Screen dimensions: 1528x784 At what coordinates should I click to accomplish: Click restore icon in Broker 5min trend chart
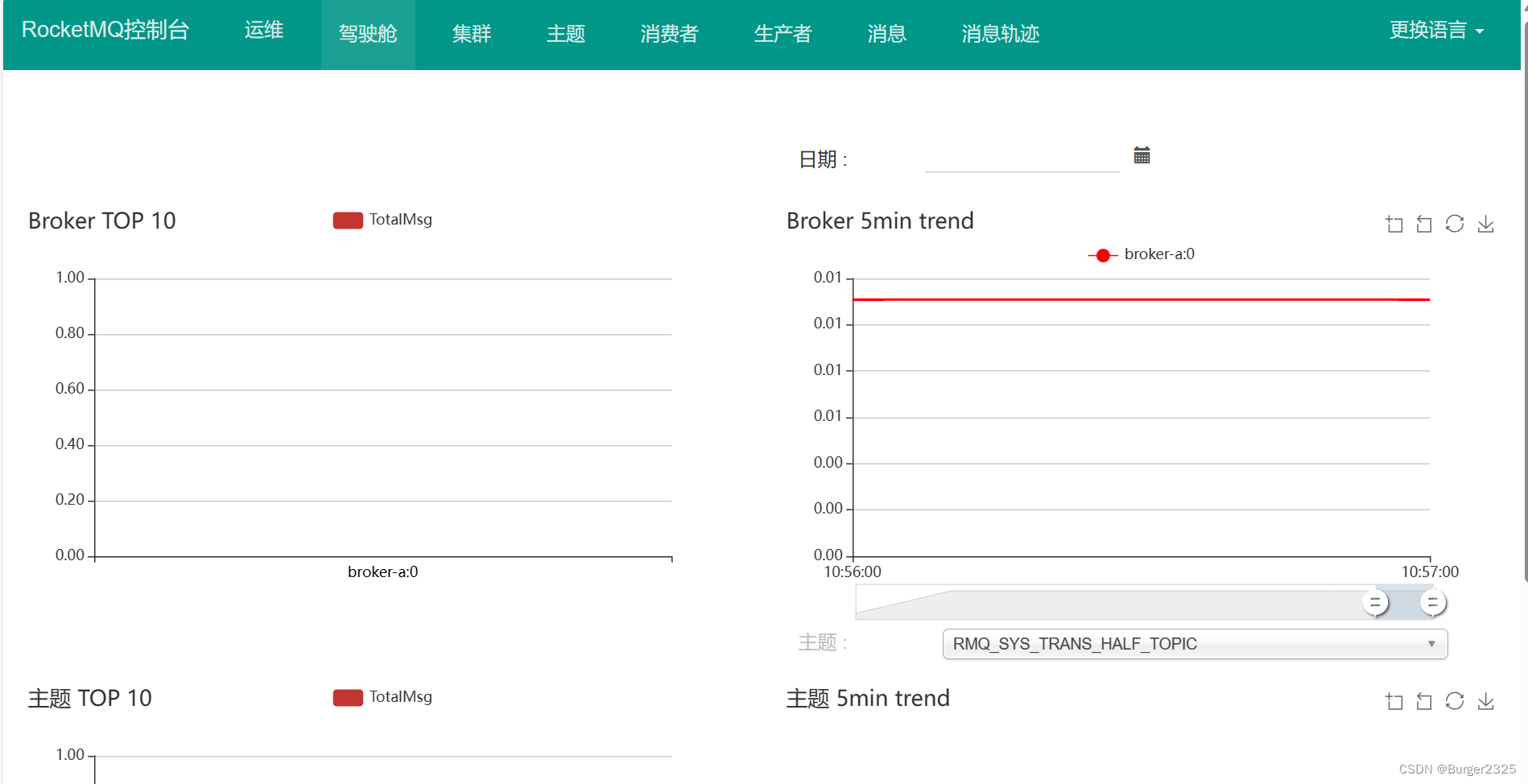(1455, 224)
